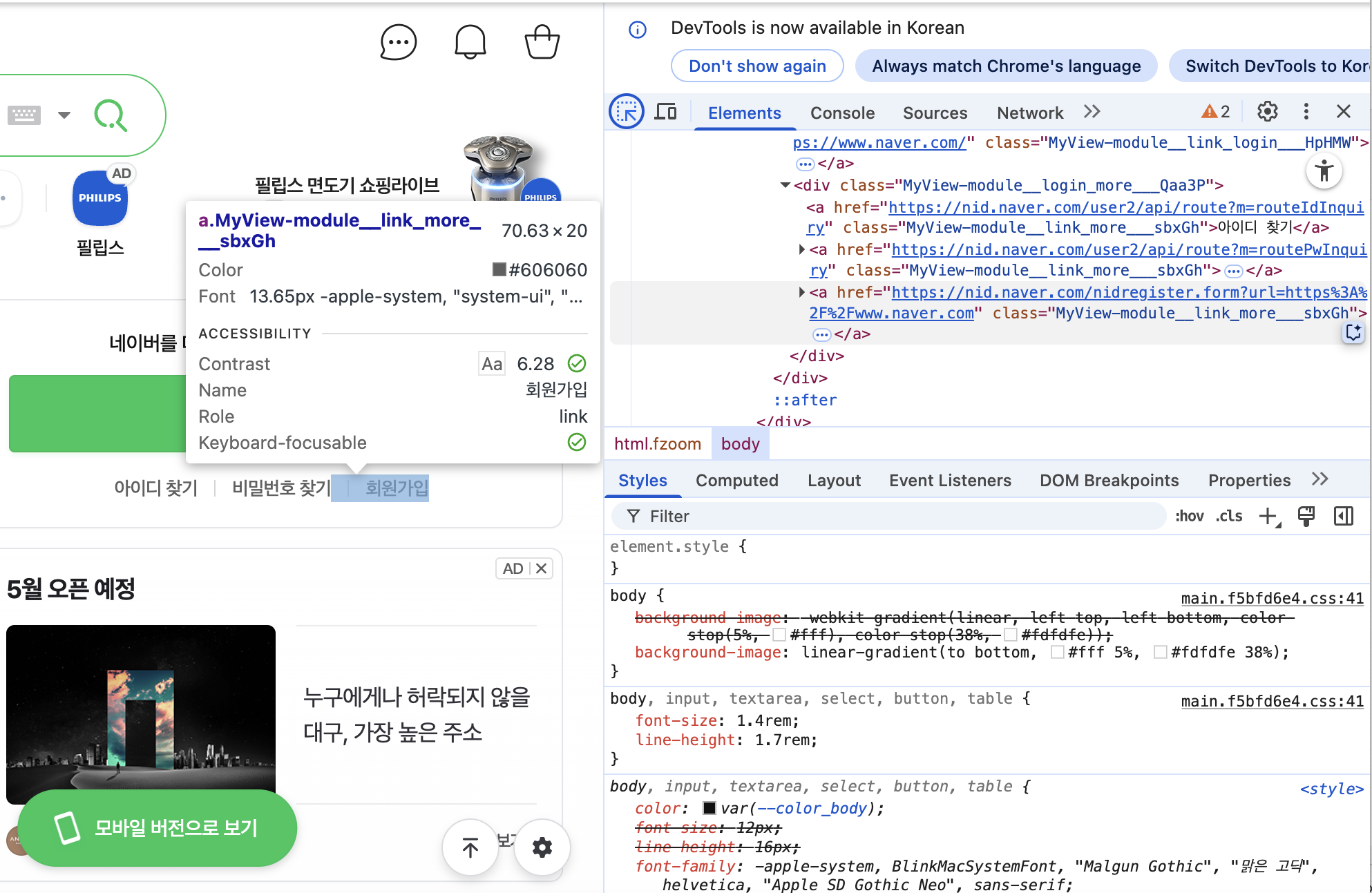Click the #fff color swatch in linear-gradient
The height and width of the screenshot is (893, 1372).
pyautogui.click(x=1057, y=652)
